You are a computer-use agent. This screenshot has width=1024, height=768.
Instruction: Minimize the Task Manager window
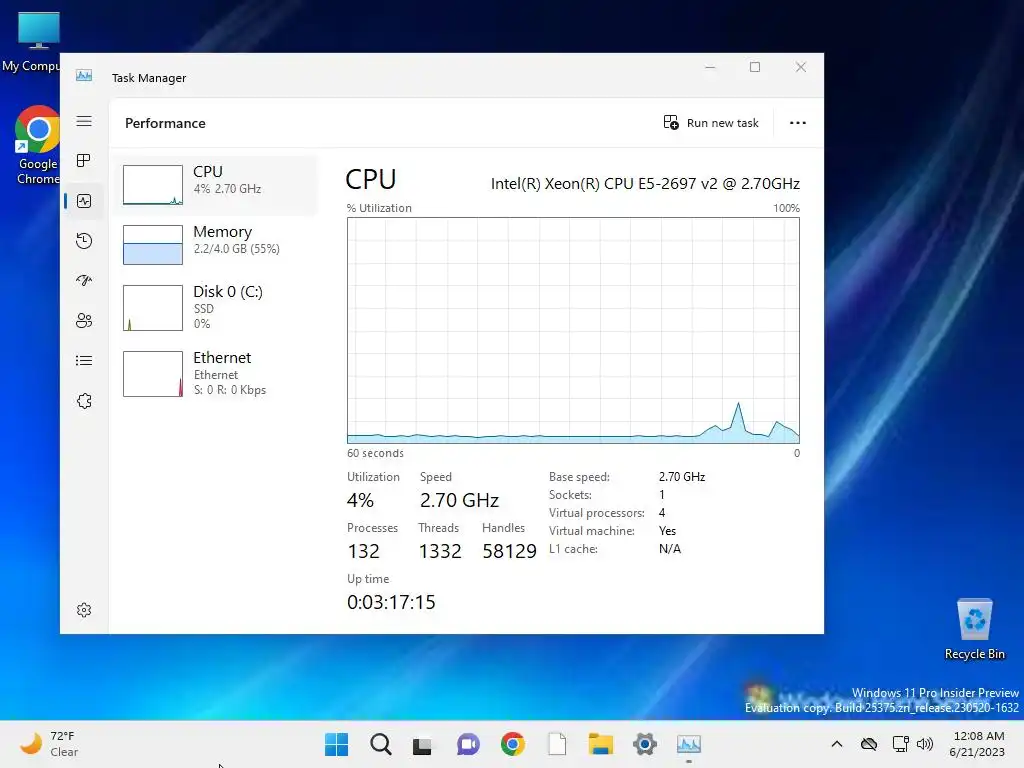(710, 67)
